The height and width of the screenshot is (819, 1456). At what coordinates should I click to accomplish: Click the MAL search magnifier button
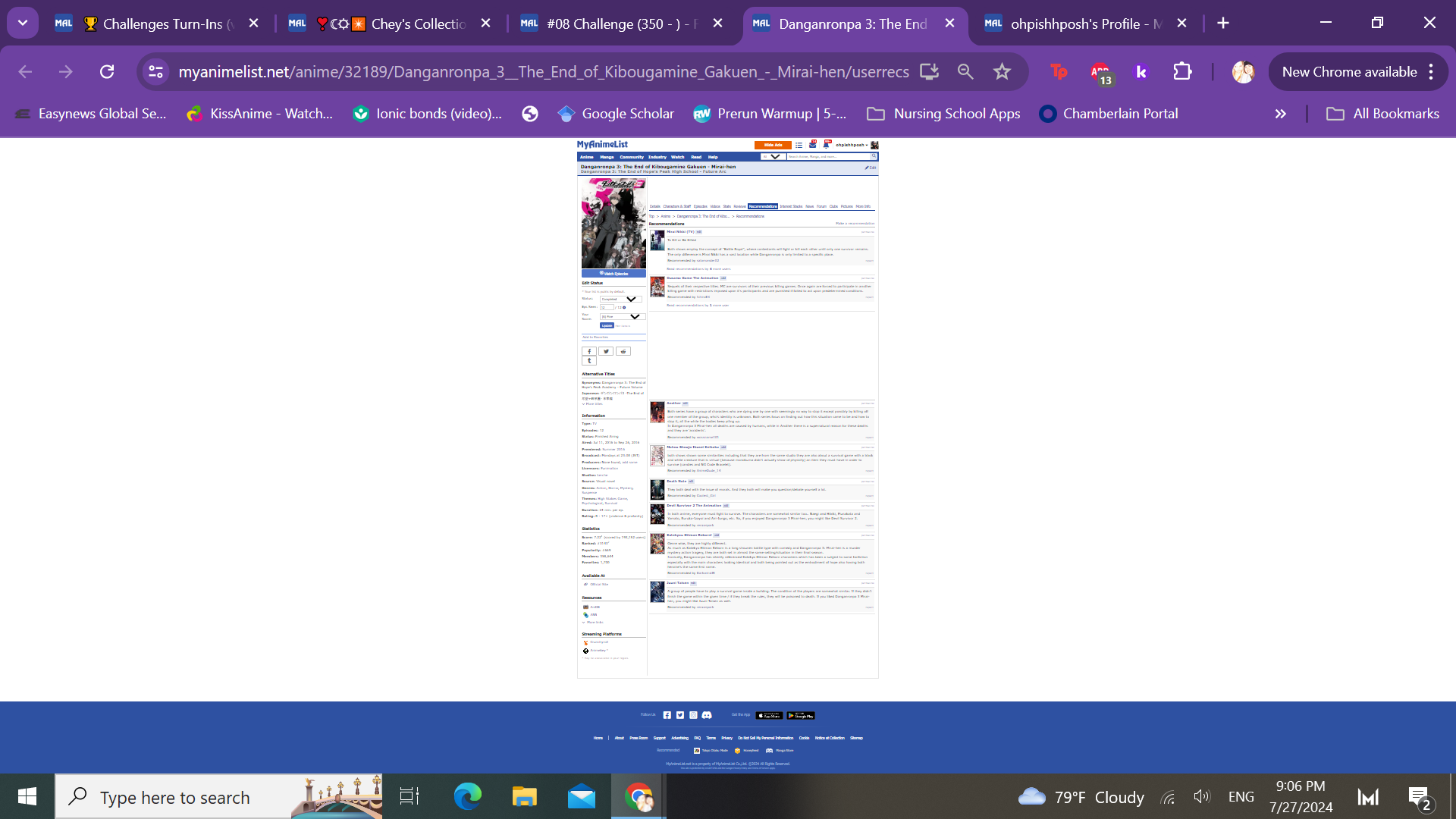tap(874, 156)
